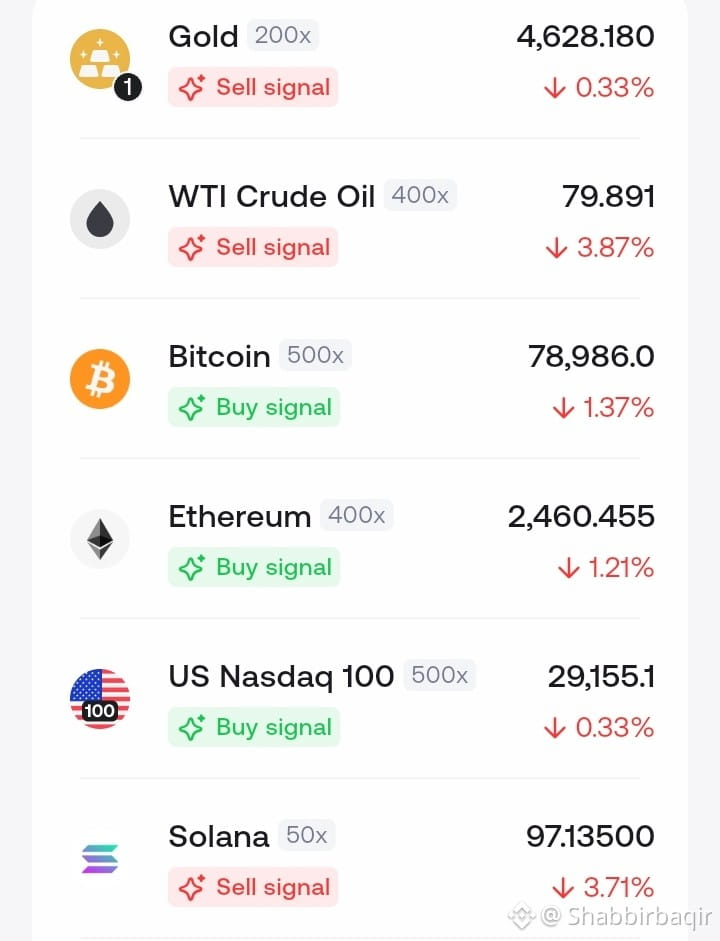
Task: Open US Nasdaq 100 Buy signal
Action: 254,727
